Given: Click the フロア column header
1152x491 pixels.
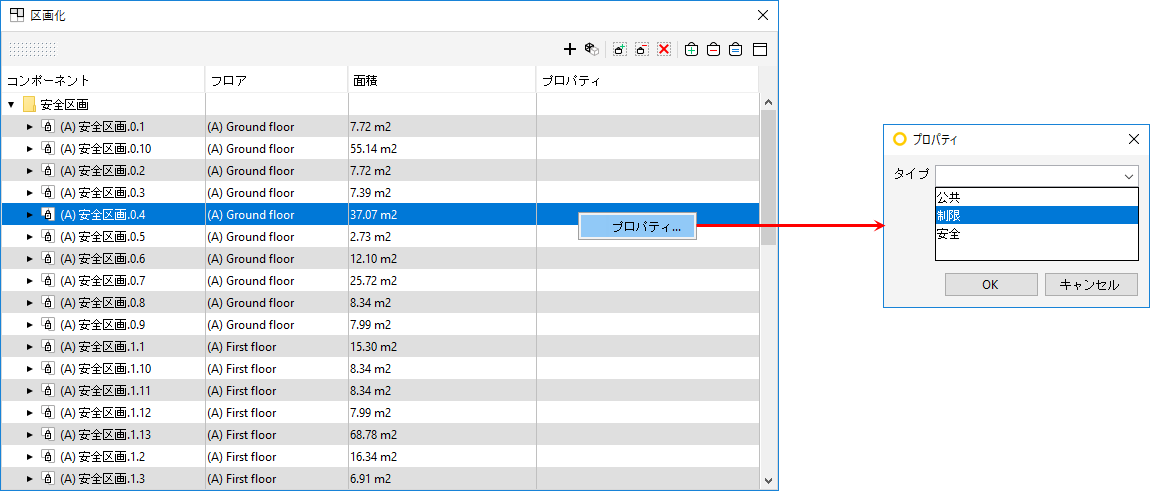Looking at the screenshot, I should pyautogui.click(x=276, y=81).
